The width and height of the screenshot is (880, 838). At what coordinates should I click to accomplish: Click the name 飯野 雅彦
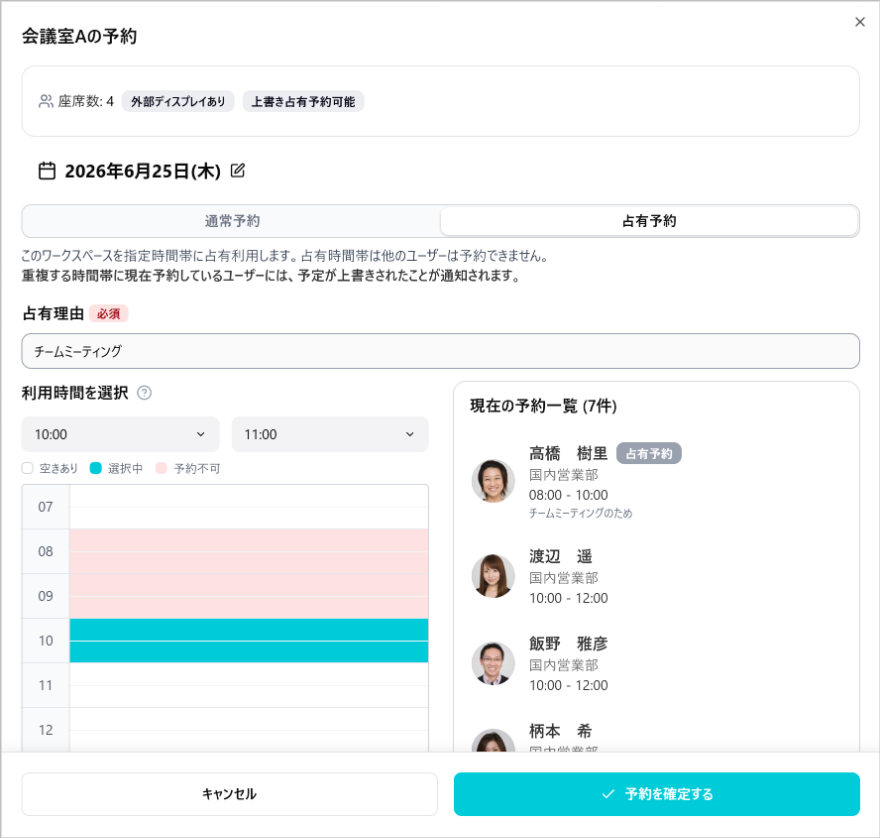pos(568,643)
